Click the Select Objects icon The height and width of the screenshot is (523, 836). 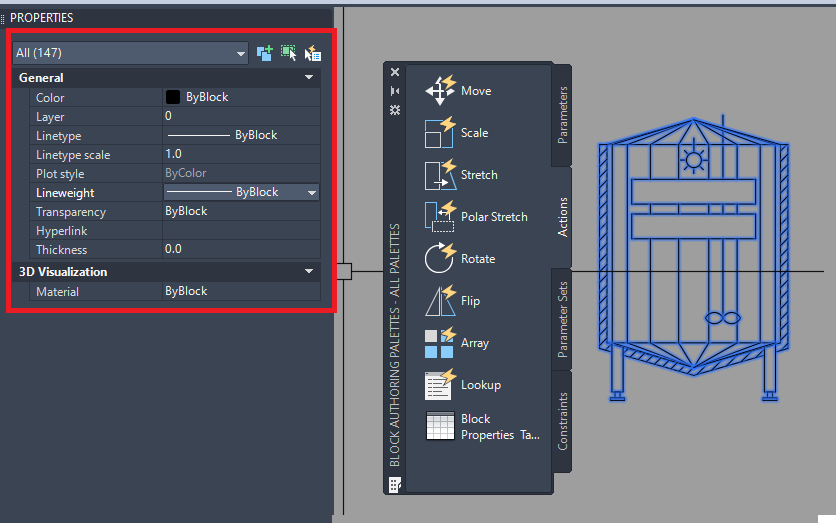click(x=288, y=53)
